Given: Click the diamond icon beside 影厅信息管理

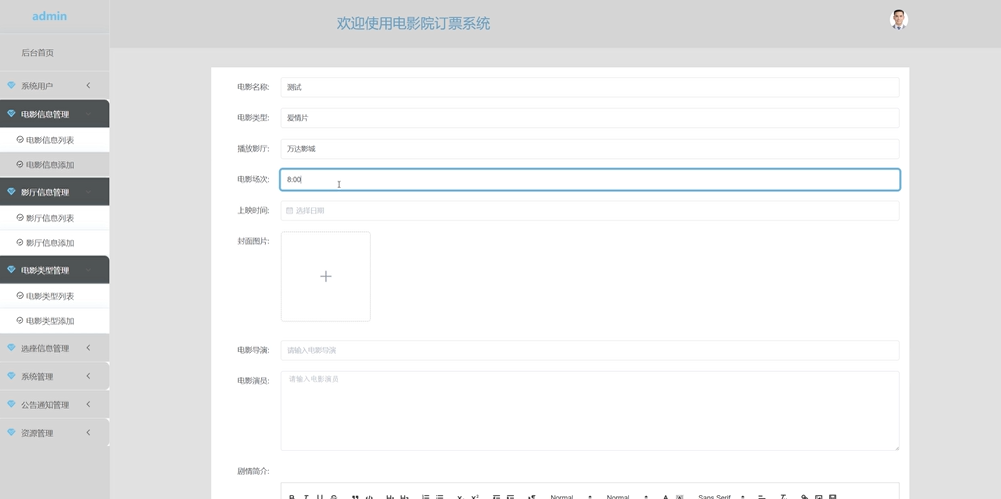Looking at the screenshot, I should (x=11, y=191).
